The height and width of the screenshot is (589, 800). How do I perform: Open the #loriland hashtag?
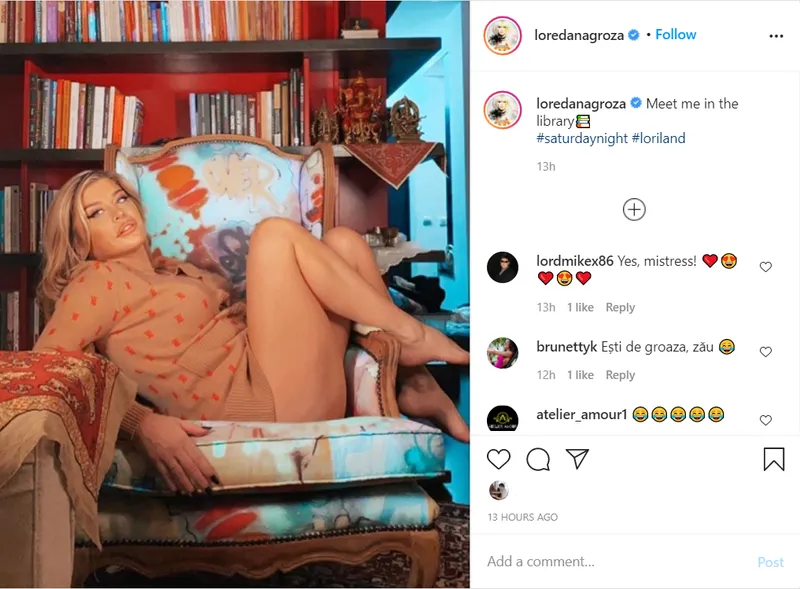coord(658,138)
